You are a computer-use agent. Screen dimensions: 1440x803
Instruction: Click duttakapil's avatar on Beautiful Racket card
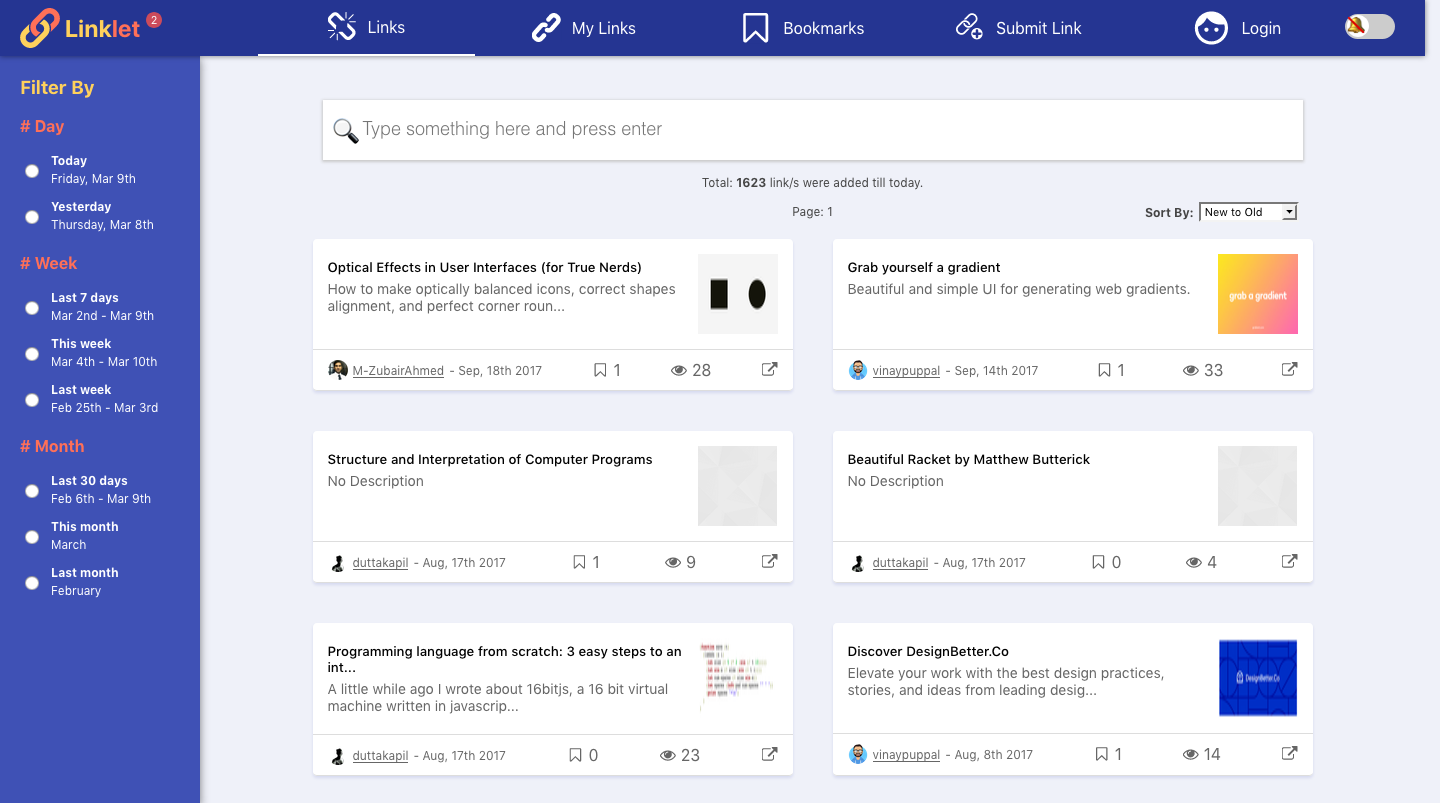tap(858, 562)
